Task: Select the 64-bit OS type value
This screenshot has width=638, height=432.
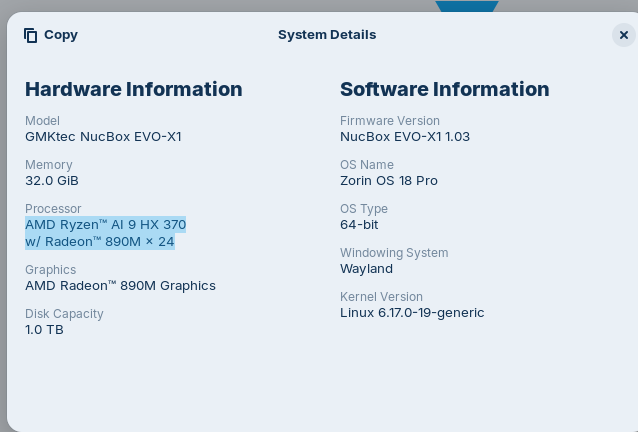Action: click(359, 225)
